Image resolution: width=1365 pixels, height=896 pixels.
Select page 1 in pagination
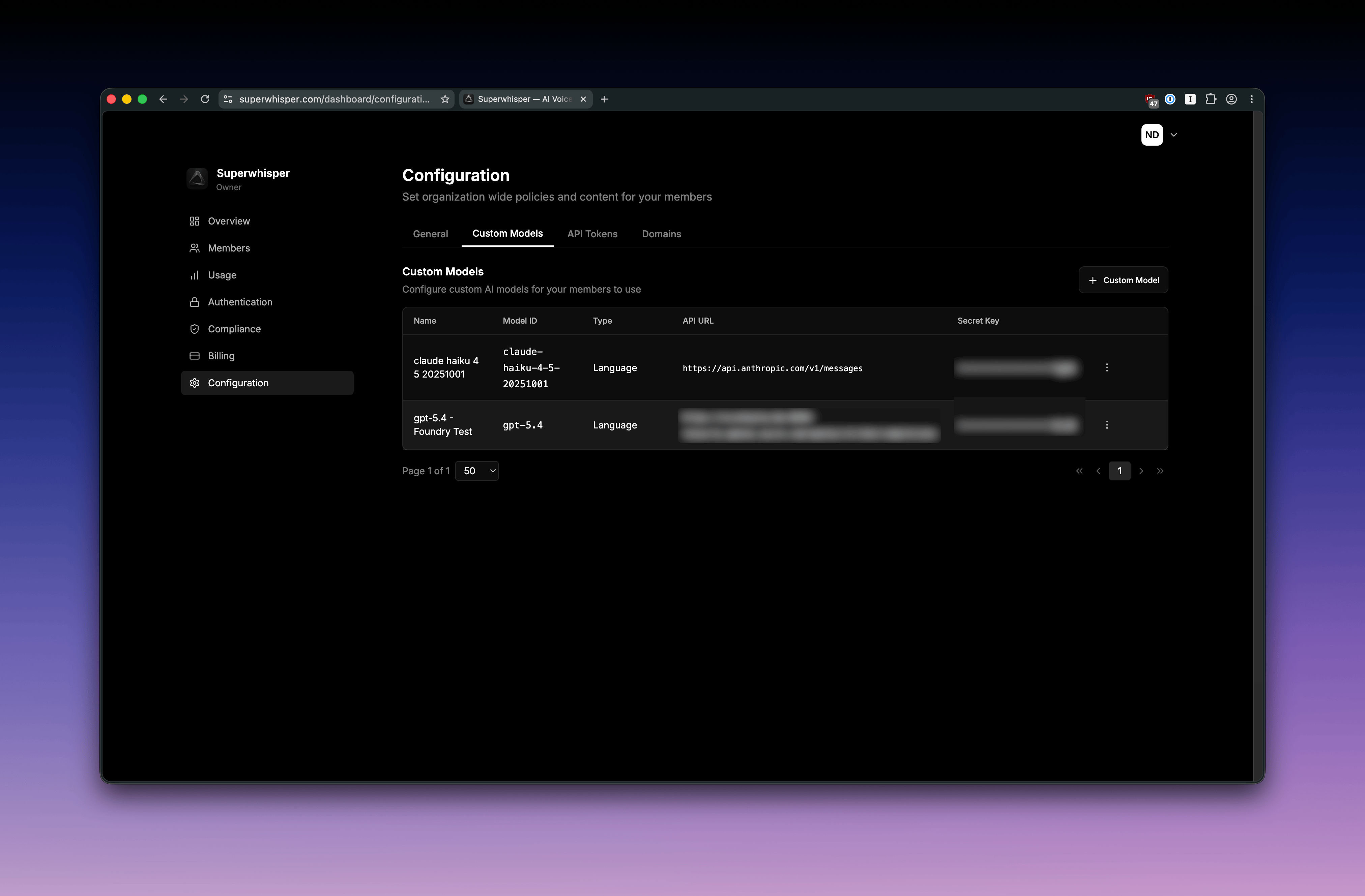coord(1120,471)
